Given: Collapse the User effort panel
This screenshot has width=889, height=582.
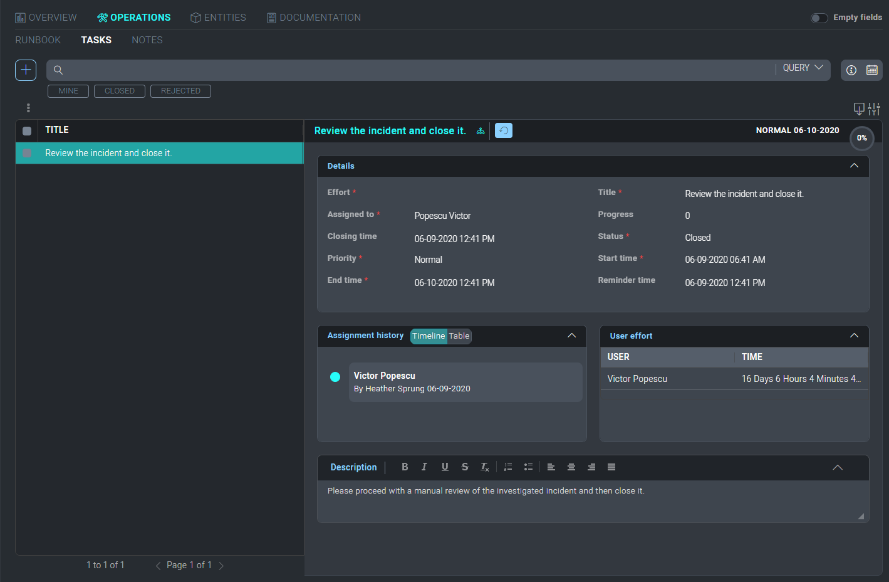Looking at the screenshot, I should coord(854,336).
